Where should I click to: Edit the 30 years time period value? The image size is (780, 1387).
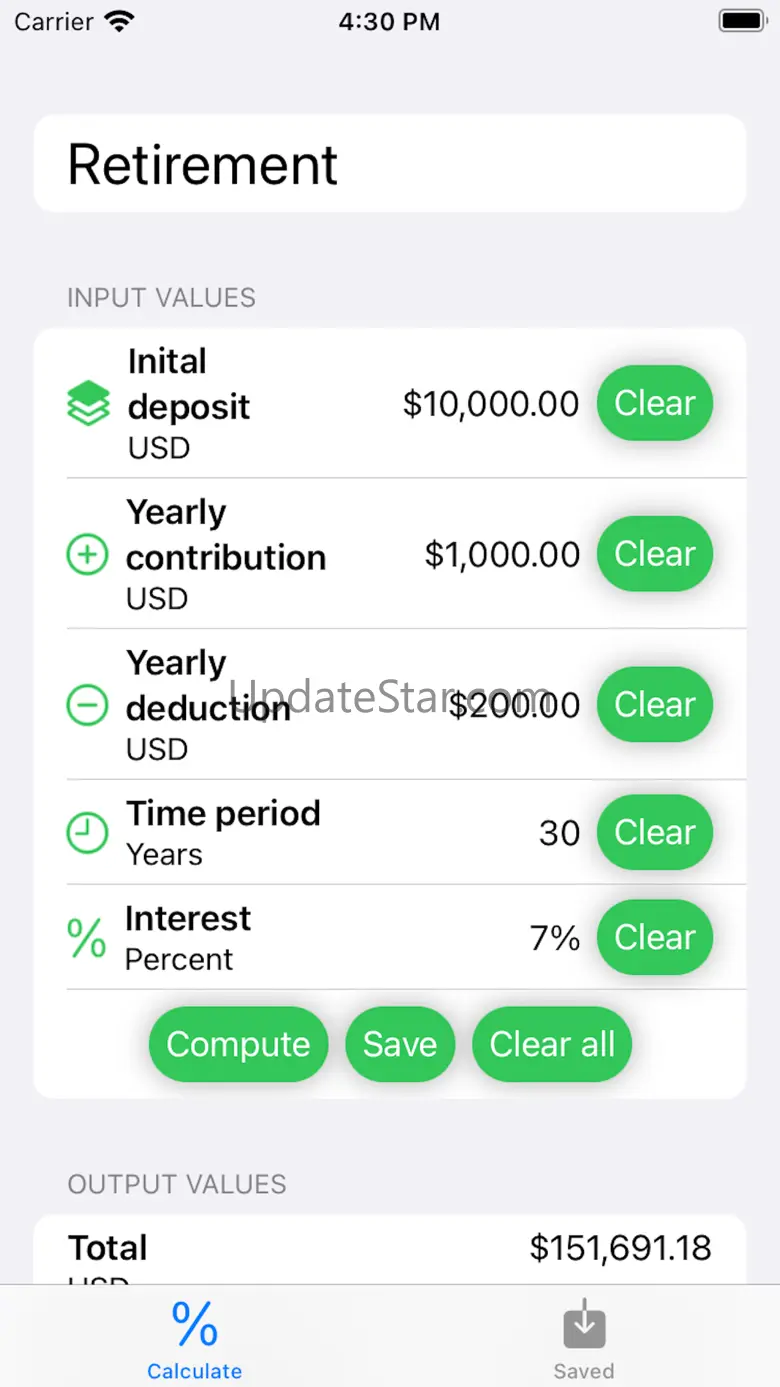coord(559,833)
